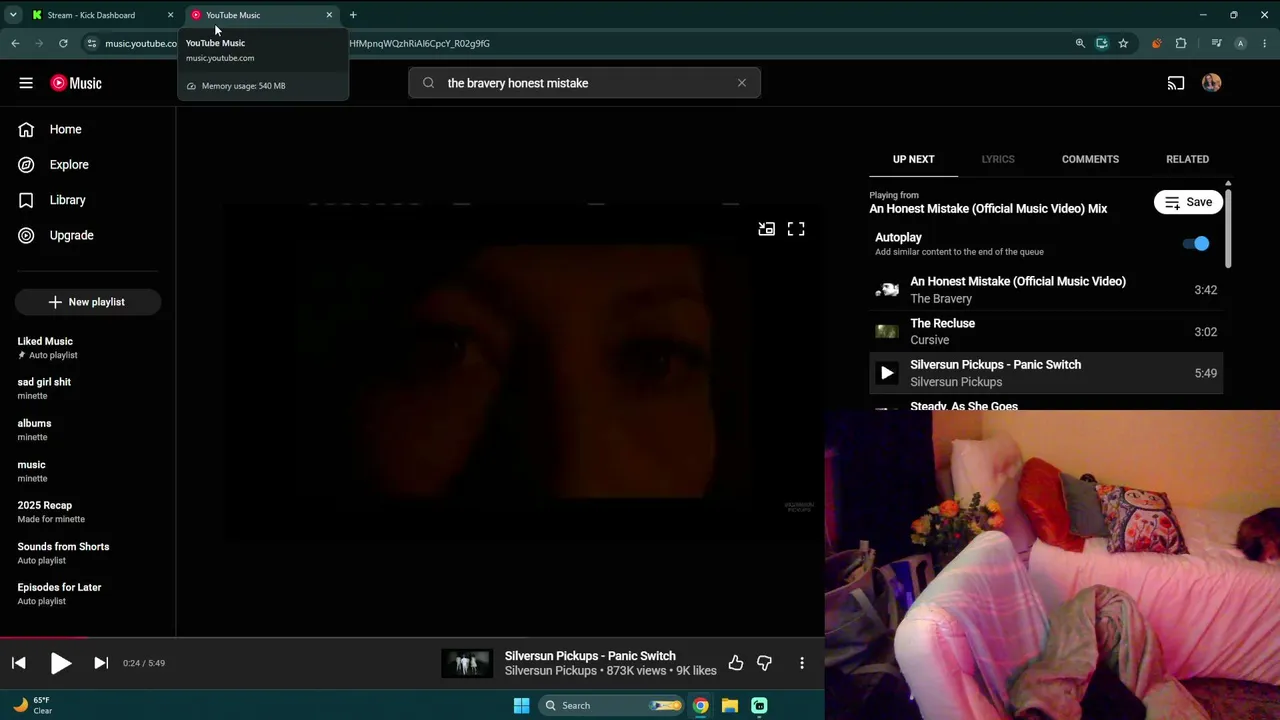1280x720 pixels.
Task: Play An Honest Mistake from the queue
Action: tap(1046, 290)
